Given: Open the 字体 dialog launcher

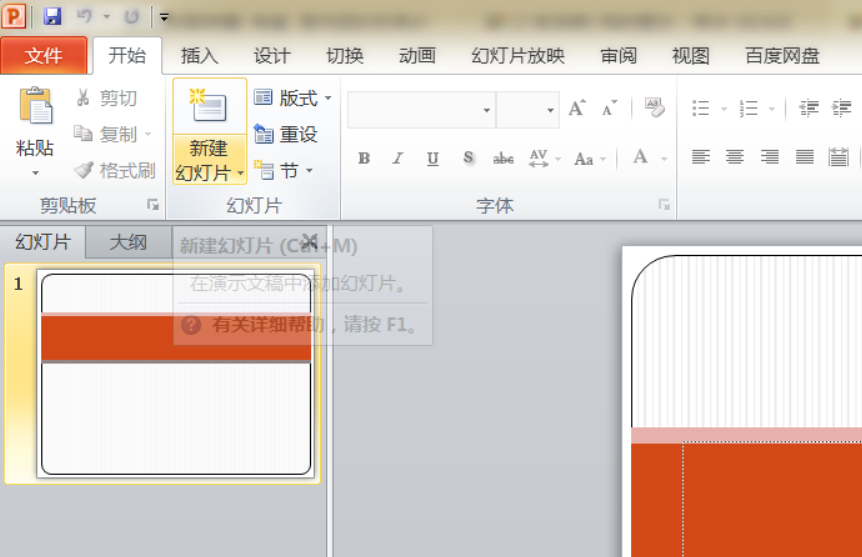Looking at the screenshot, I should [664, 205].
